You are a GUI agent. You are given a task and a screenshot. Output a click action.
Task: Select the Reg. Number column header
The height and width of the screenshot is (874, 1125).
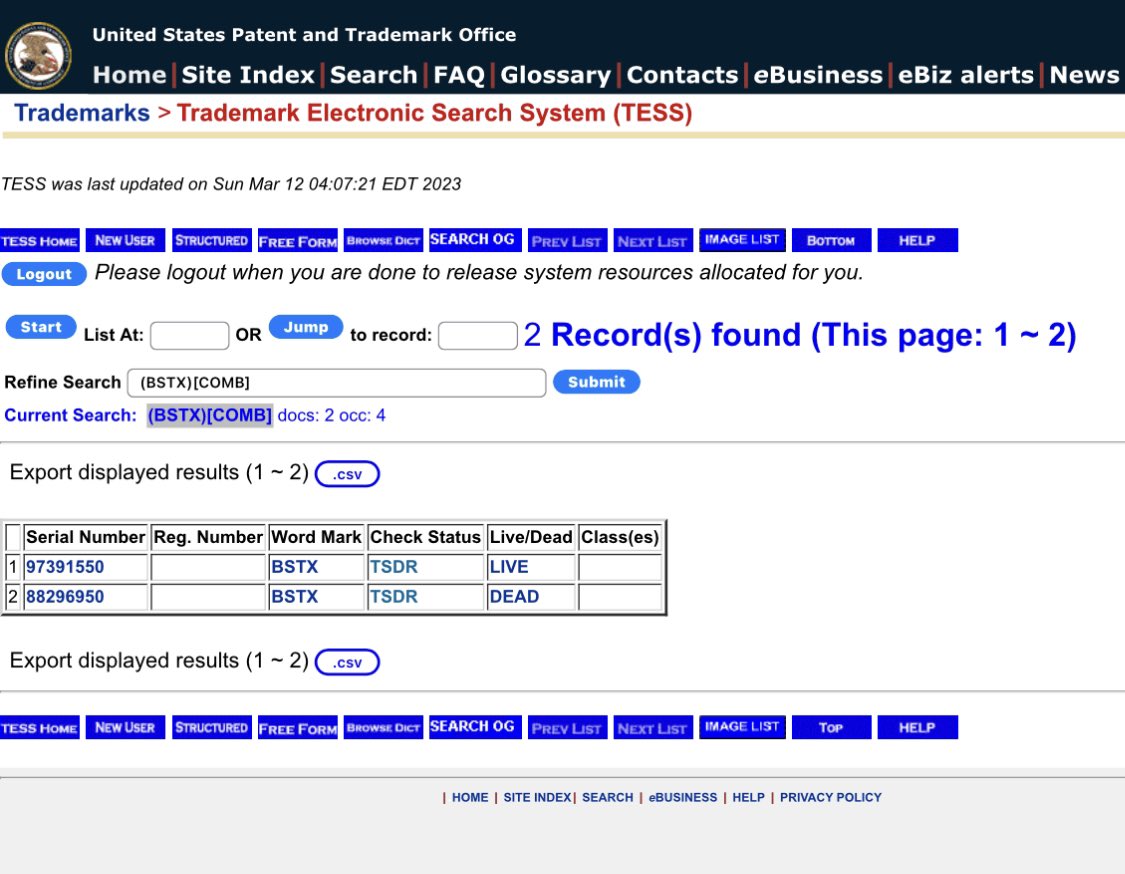pyautogui.click(x=208, y=537)
